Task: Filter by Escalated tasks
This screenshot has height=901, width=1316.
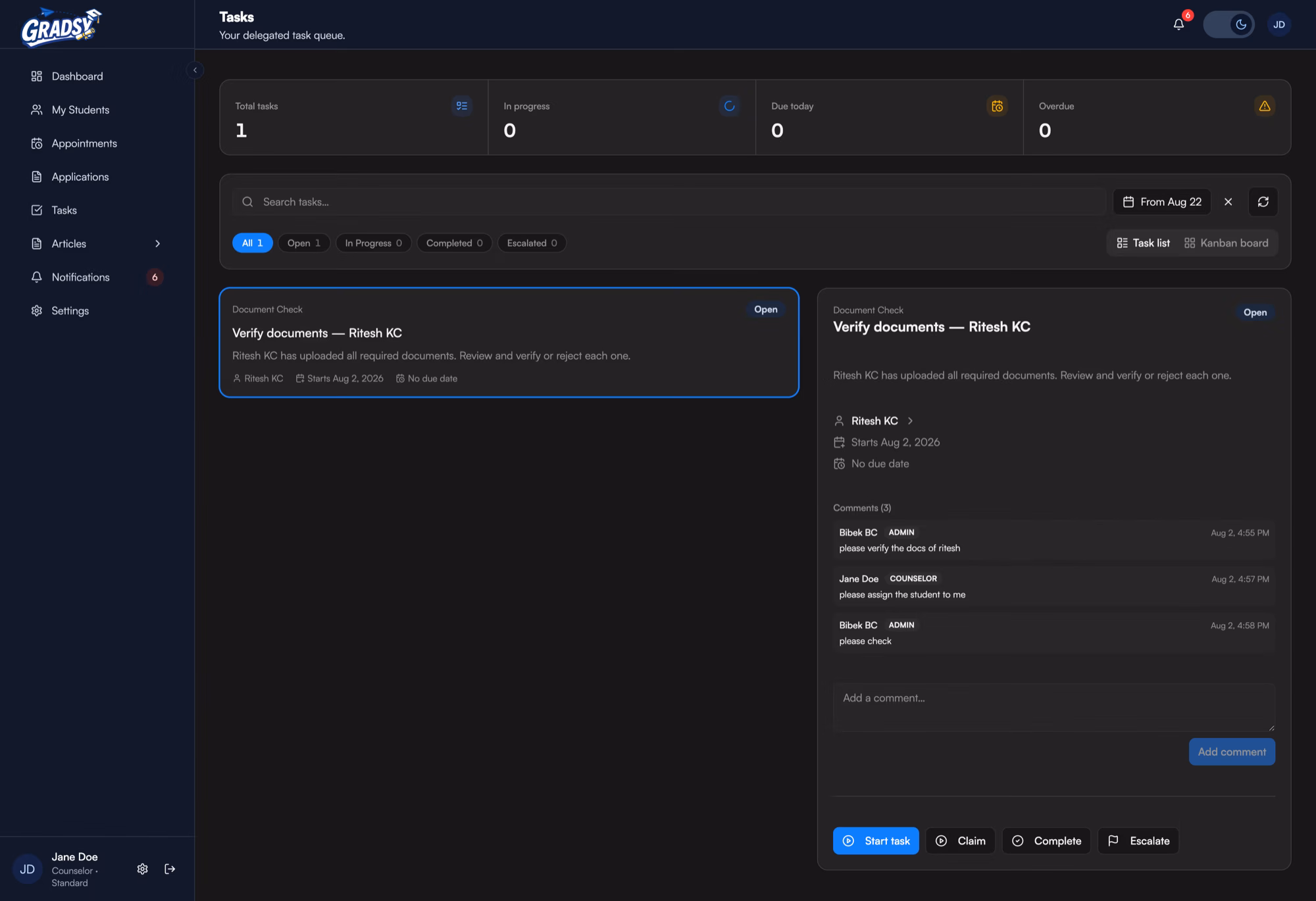Action: (x=532, y=243)
